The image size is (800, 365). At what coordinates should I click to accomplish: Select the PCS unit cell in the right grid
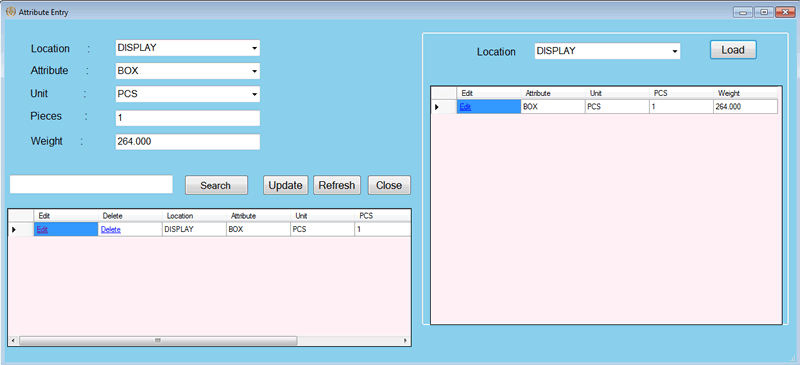[617, 107]
